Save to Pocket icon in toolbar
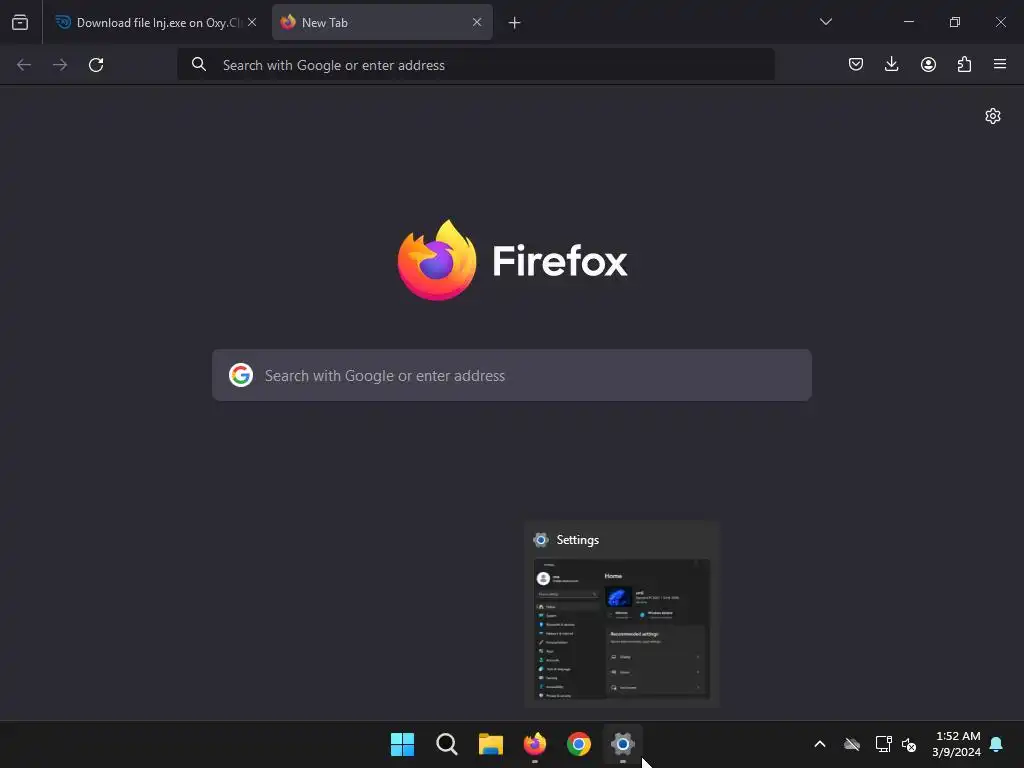The image size is (1024, 768). coord(856,64)
